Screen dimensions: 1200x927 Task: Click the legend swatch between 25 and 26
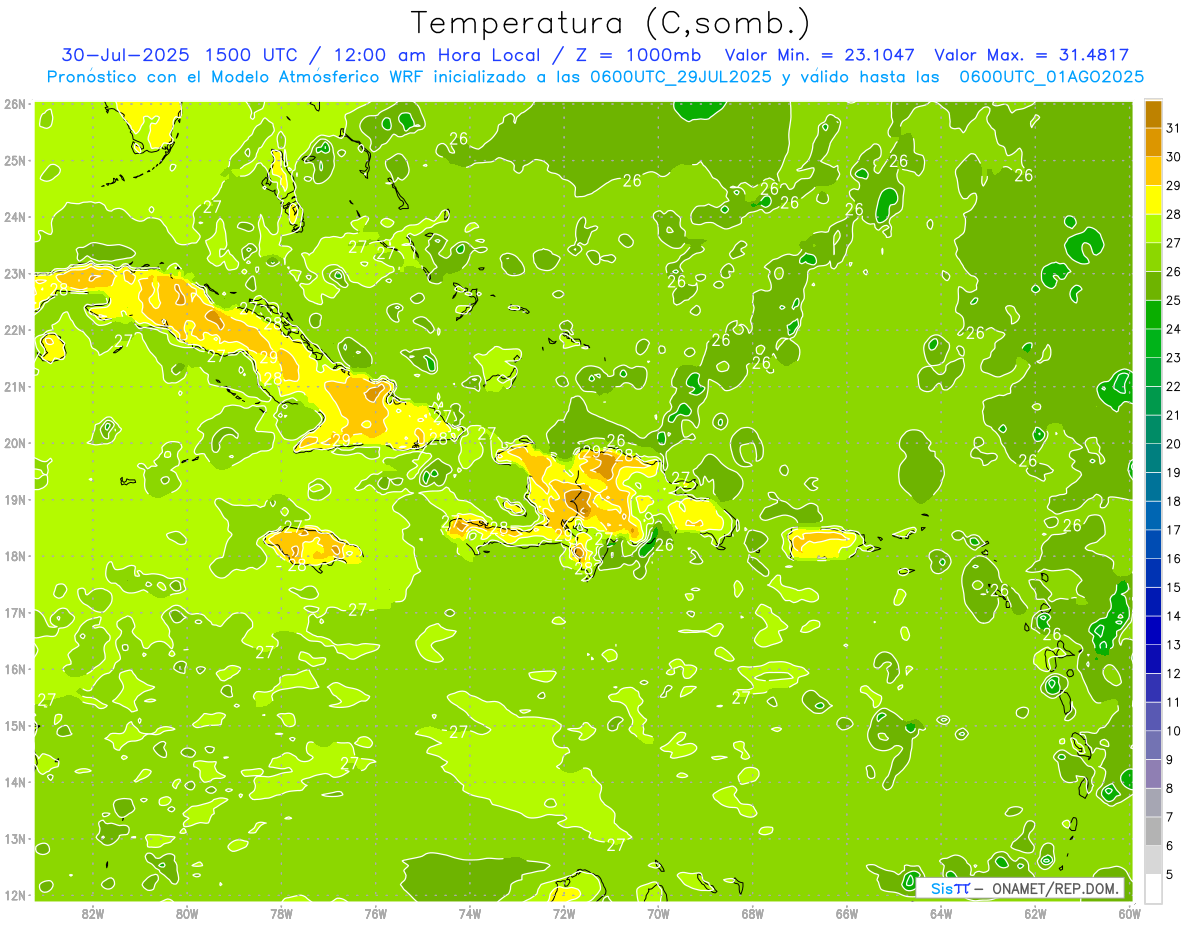coord(1153,286)
